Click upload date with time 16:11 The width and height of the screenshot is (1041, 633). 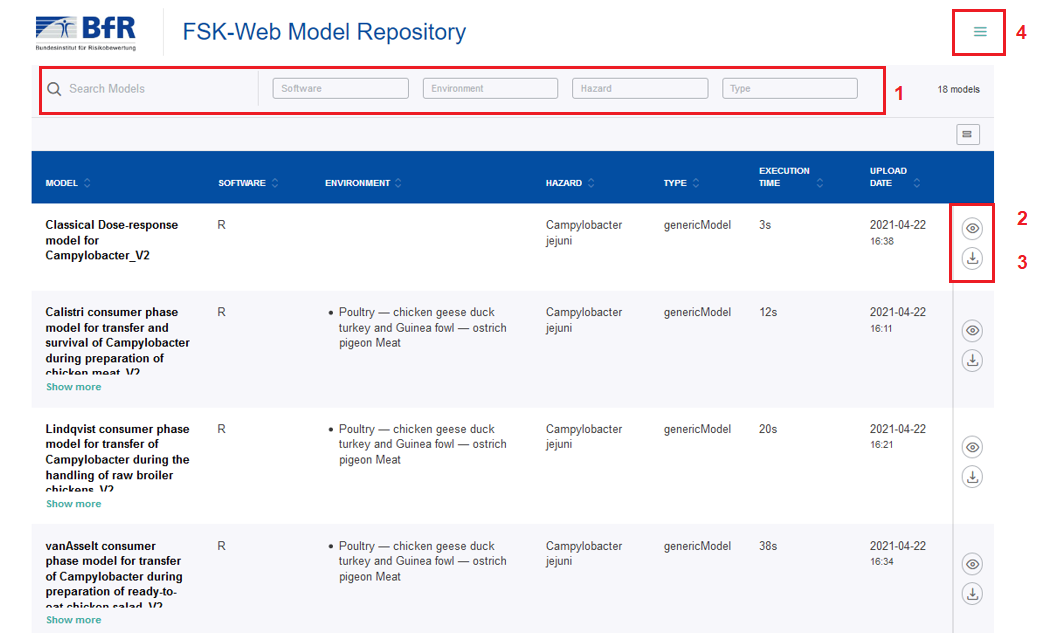click(898, 319)
